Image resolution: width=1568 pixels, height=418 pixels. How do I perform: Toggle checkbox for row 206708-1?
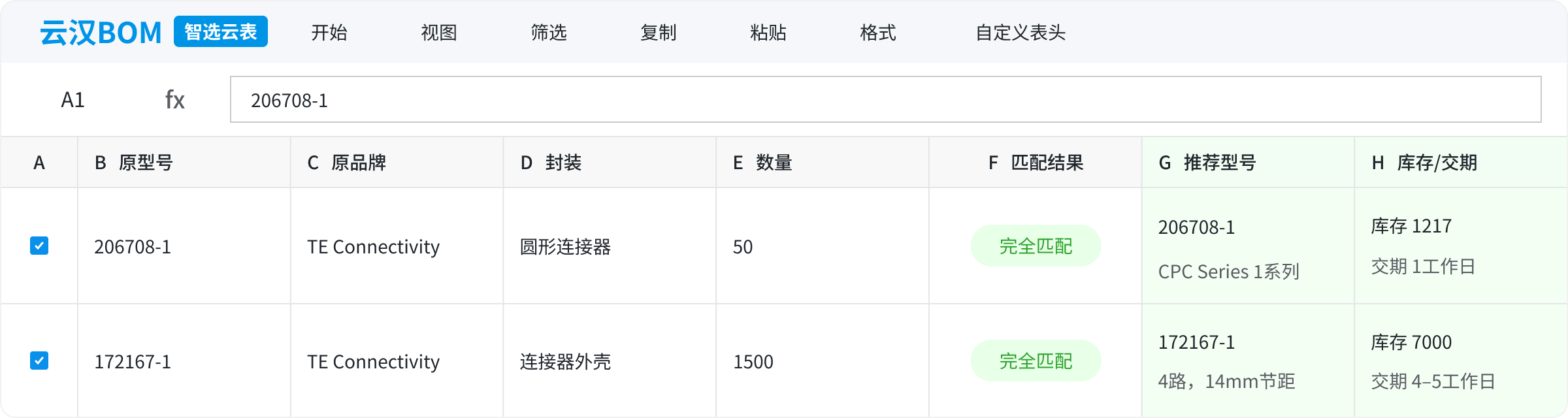pos(39,246)
